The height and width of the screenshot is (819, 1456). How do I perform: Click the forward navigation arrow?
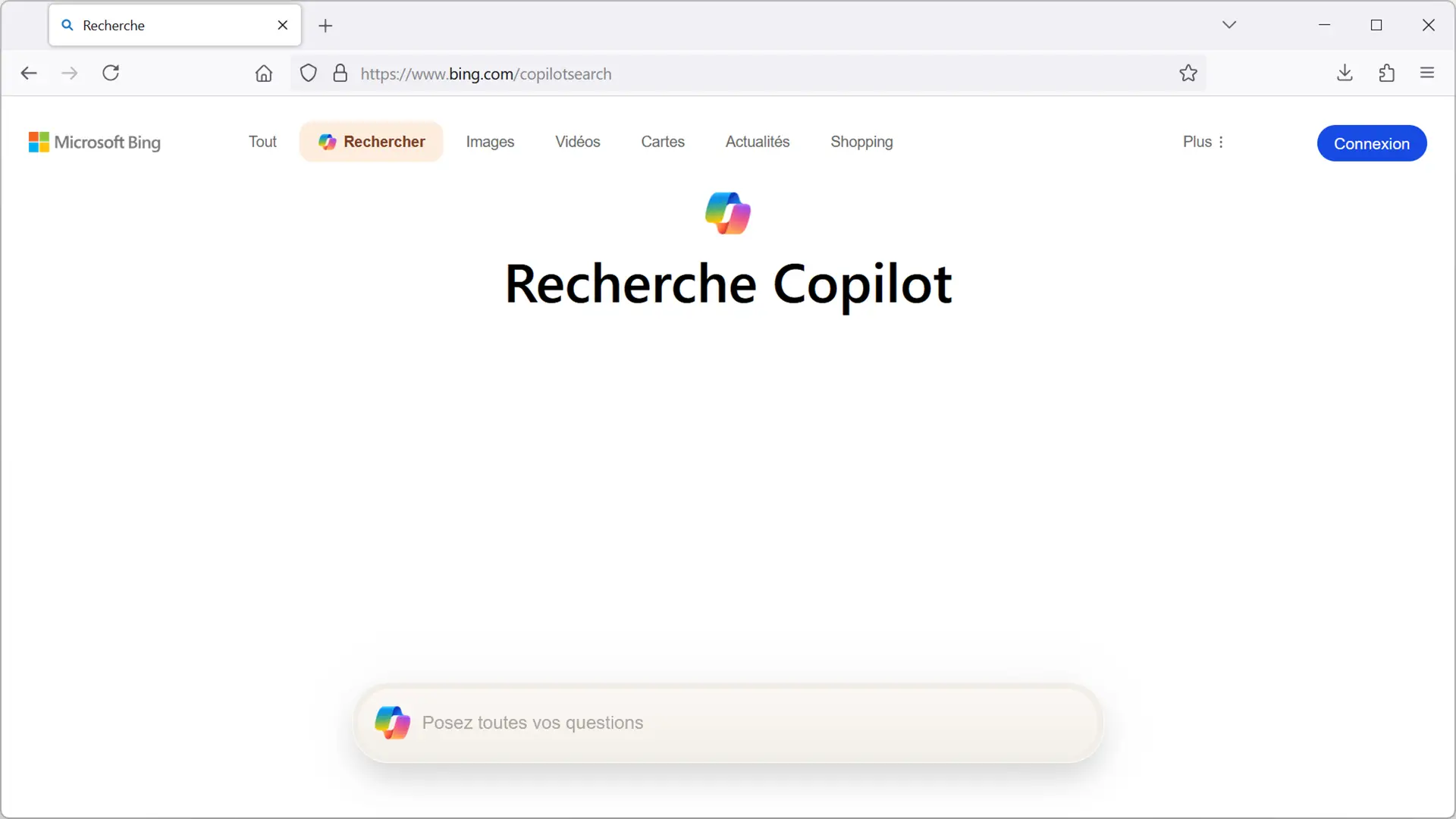coord(70,74)
